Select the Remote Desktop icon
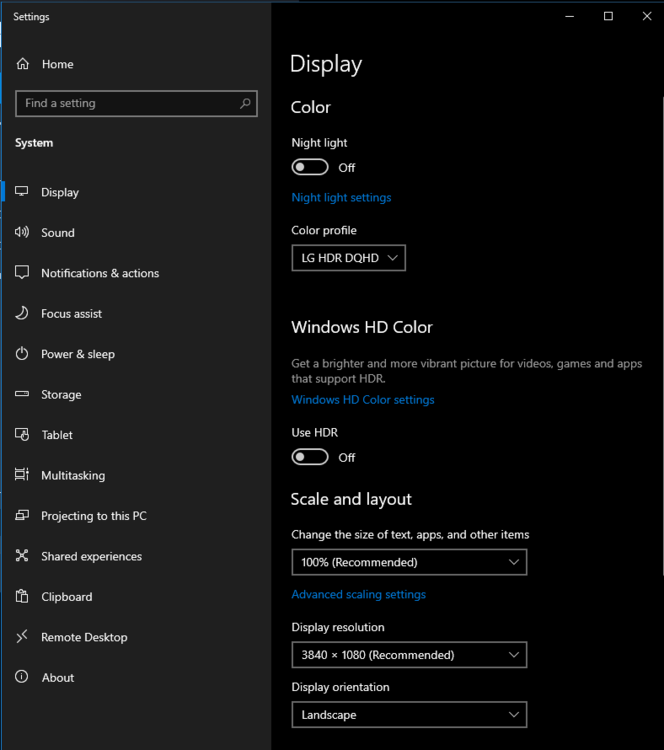 (23, 637)
